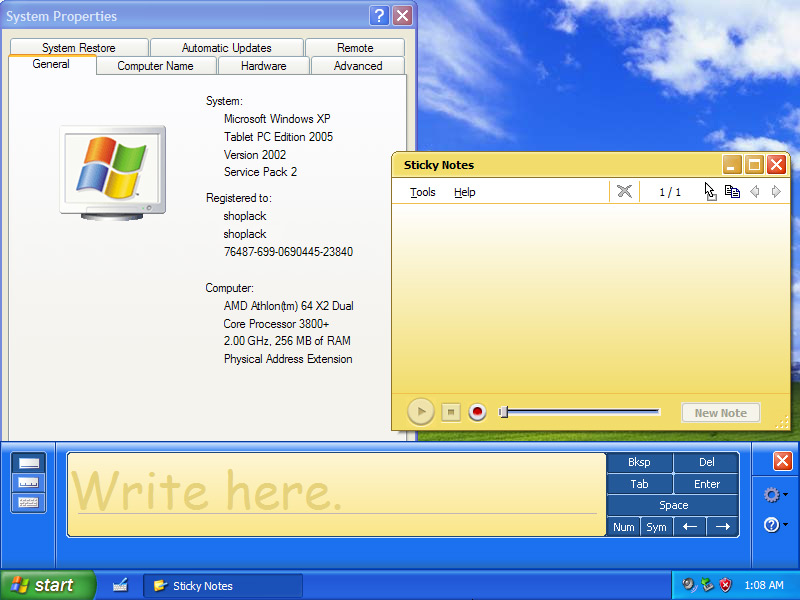Image resolution: width=800 pixels, height=600 pixels.
Task: Open the System Restore tab
Action: click(x=79, y=47)
